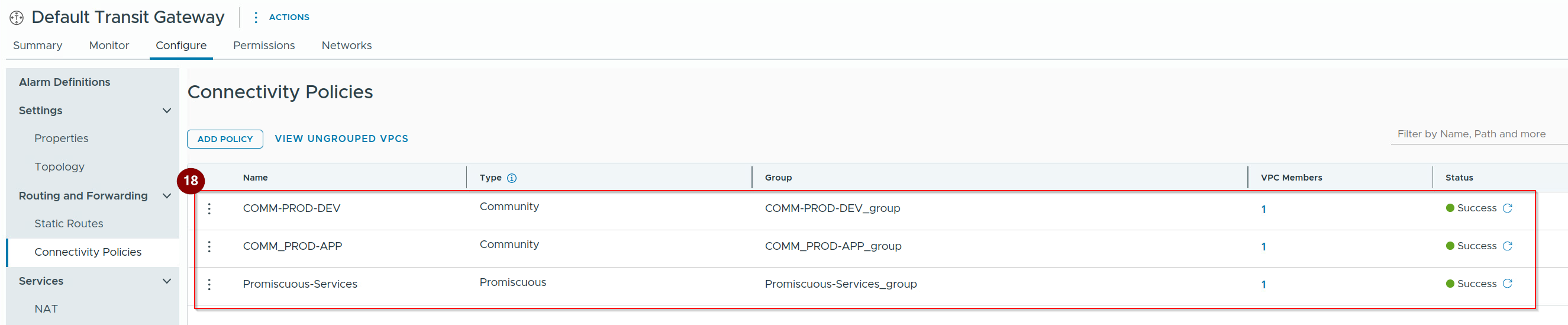Viewport: 1568px width, 325px height.
Task: Switch to the Networks tab
Action: click(x=346, y=46)
